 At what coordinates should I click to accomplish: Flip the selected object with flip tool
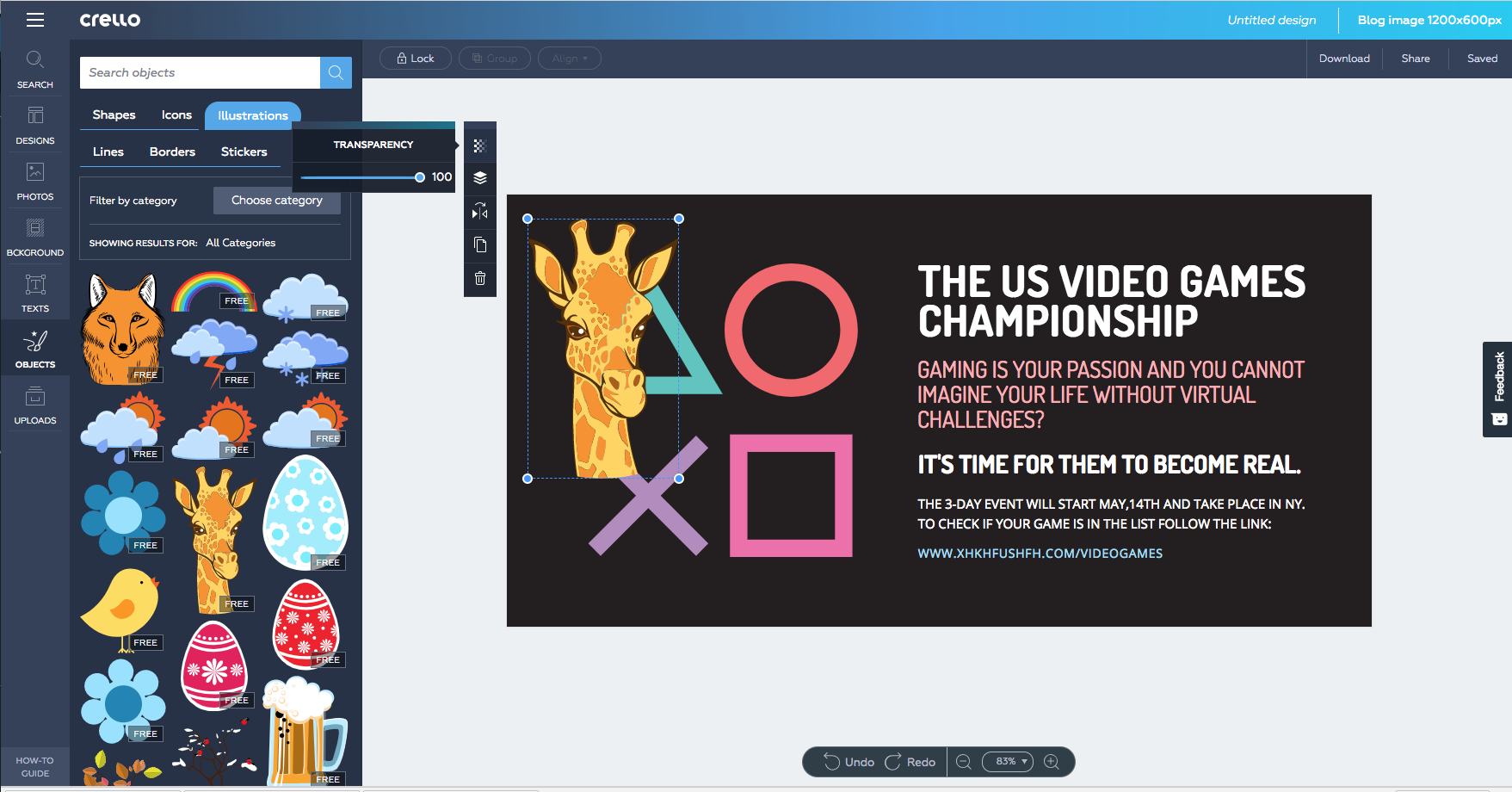[x=480, y=211]
